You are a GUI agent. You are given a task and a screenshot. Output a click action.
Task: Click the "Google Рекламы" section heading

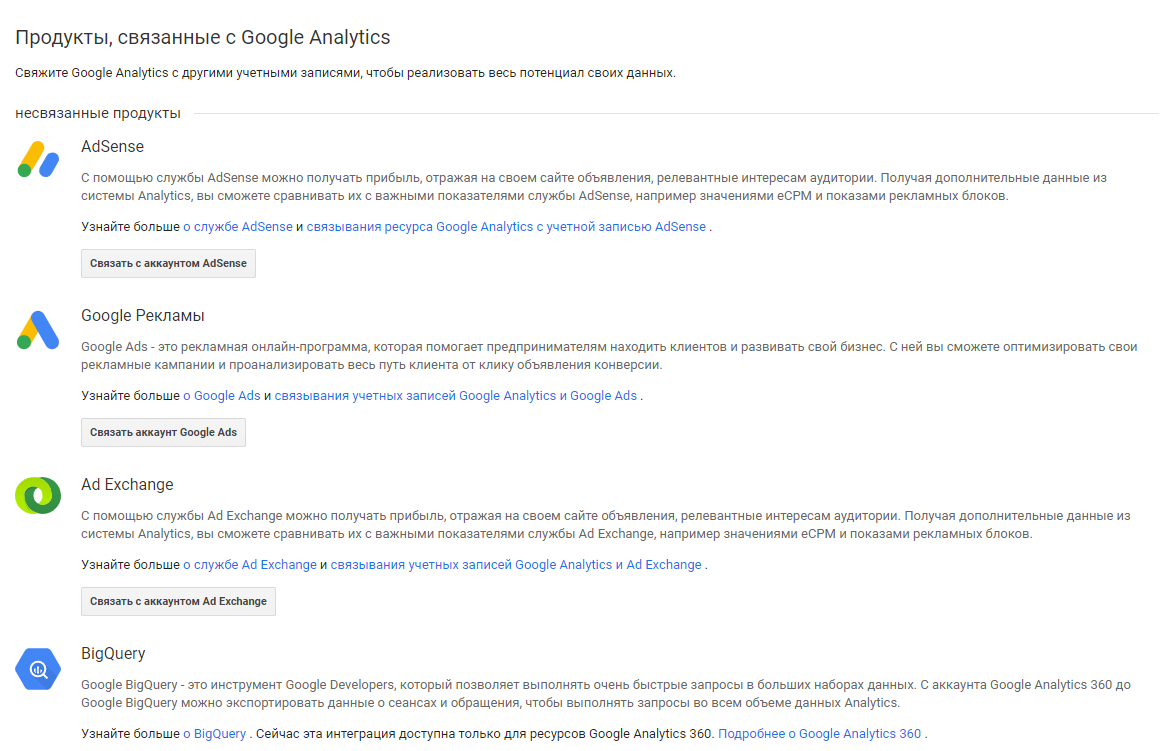143,316
